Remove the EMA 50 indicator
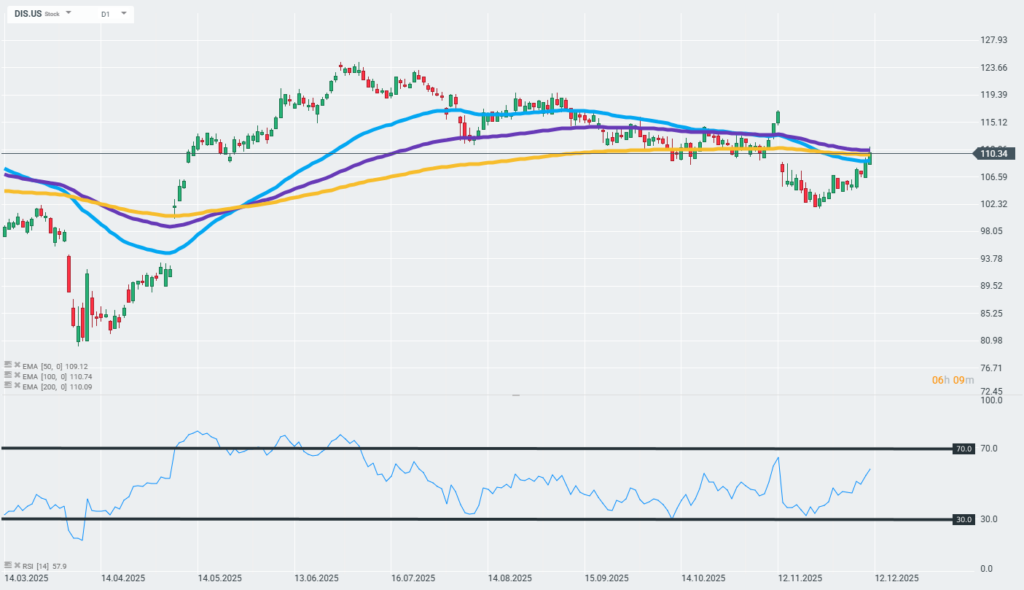The width and height of the screenshot is (1024, 590). 17,365
